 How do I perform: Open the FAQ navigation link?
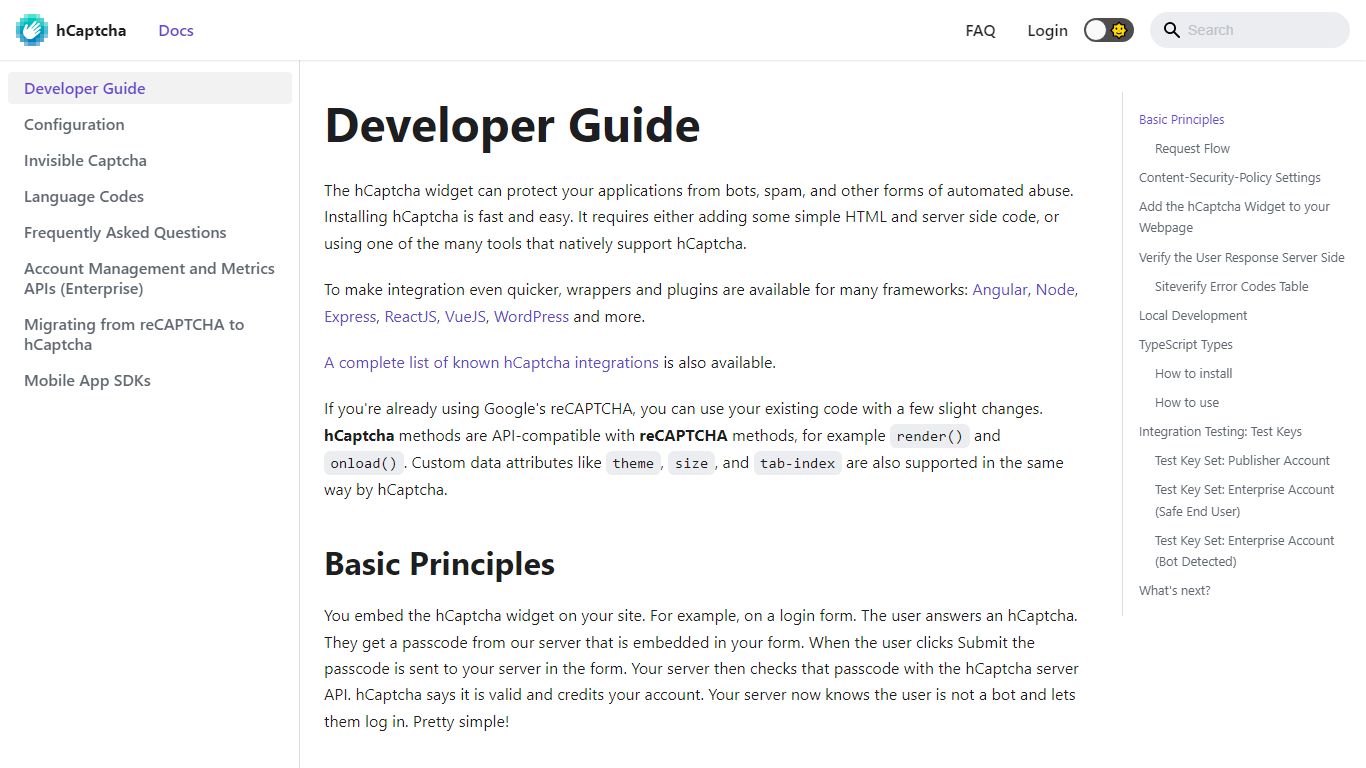pos(980,30)
